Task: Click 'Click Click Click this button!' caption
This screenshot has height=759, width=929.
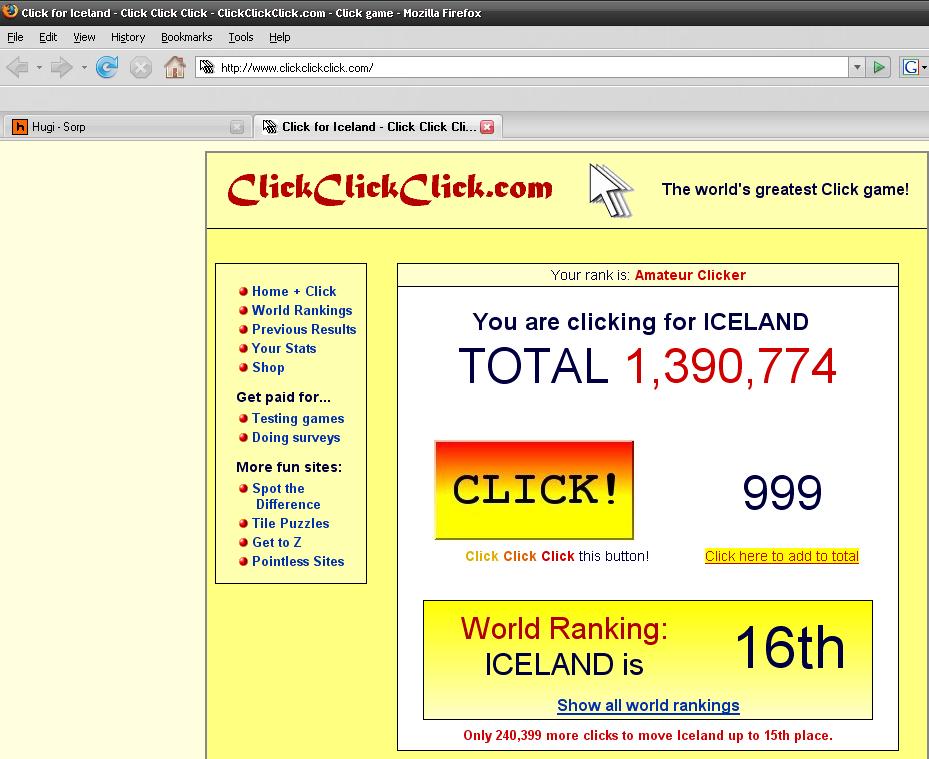Action: point(557,556)
